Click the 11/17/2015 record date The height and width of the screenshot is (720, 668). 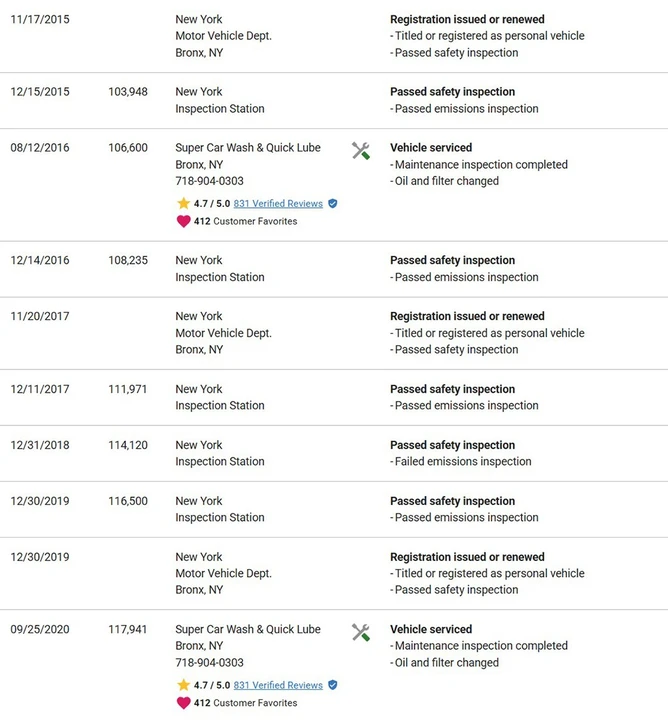pyautogui.click(x=40, y=19)
